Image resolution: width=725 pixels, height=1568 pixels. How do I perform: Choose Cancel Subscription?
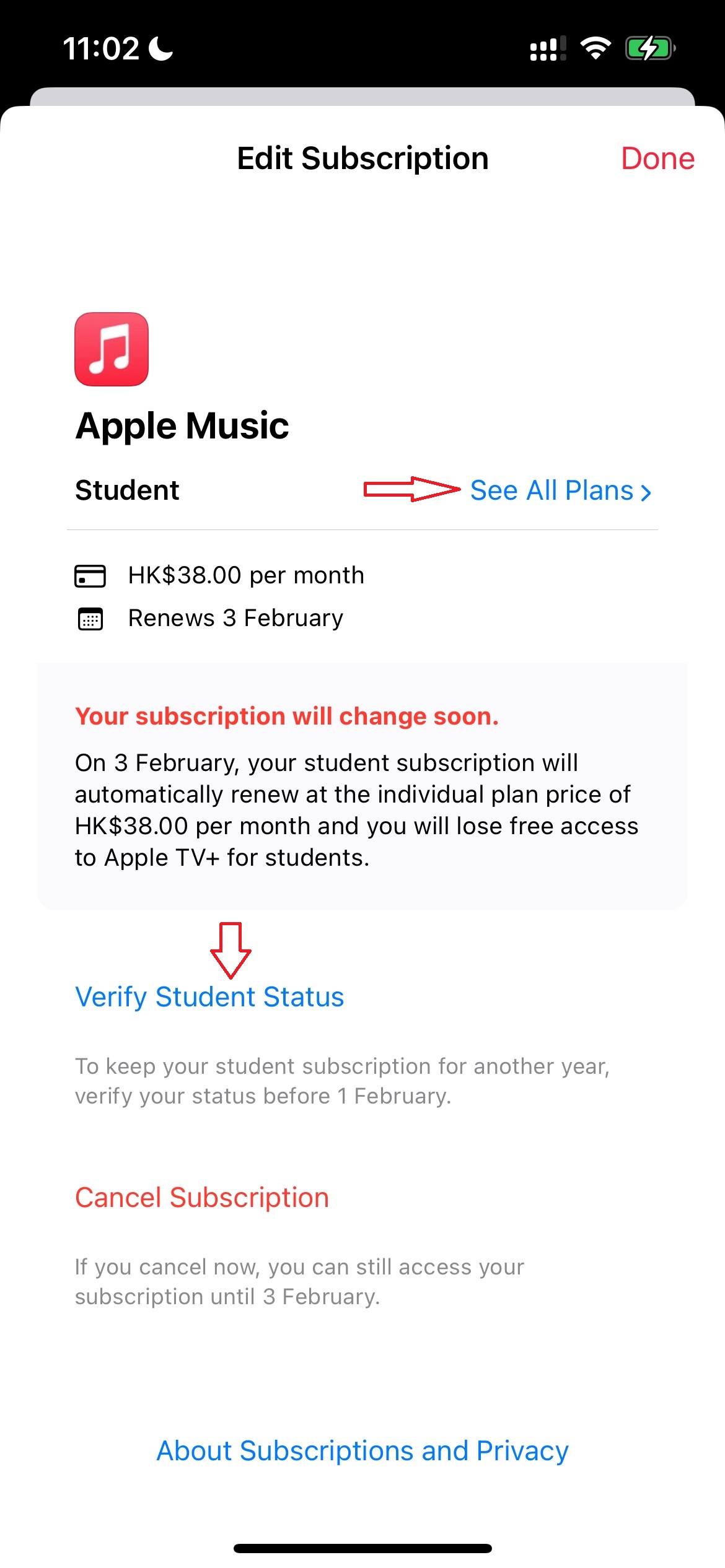(202, 1198)
